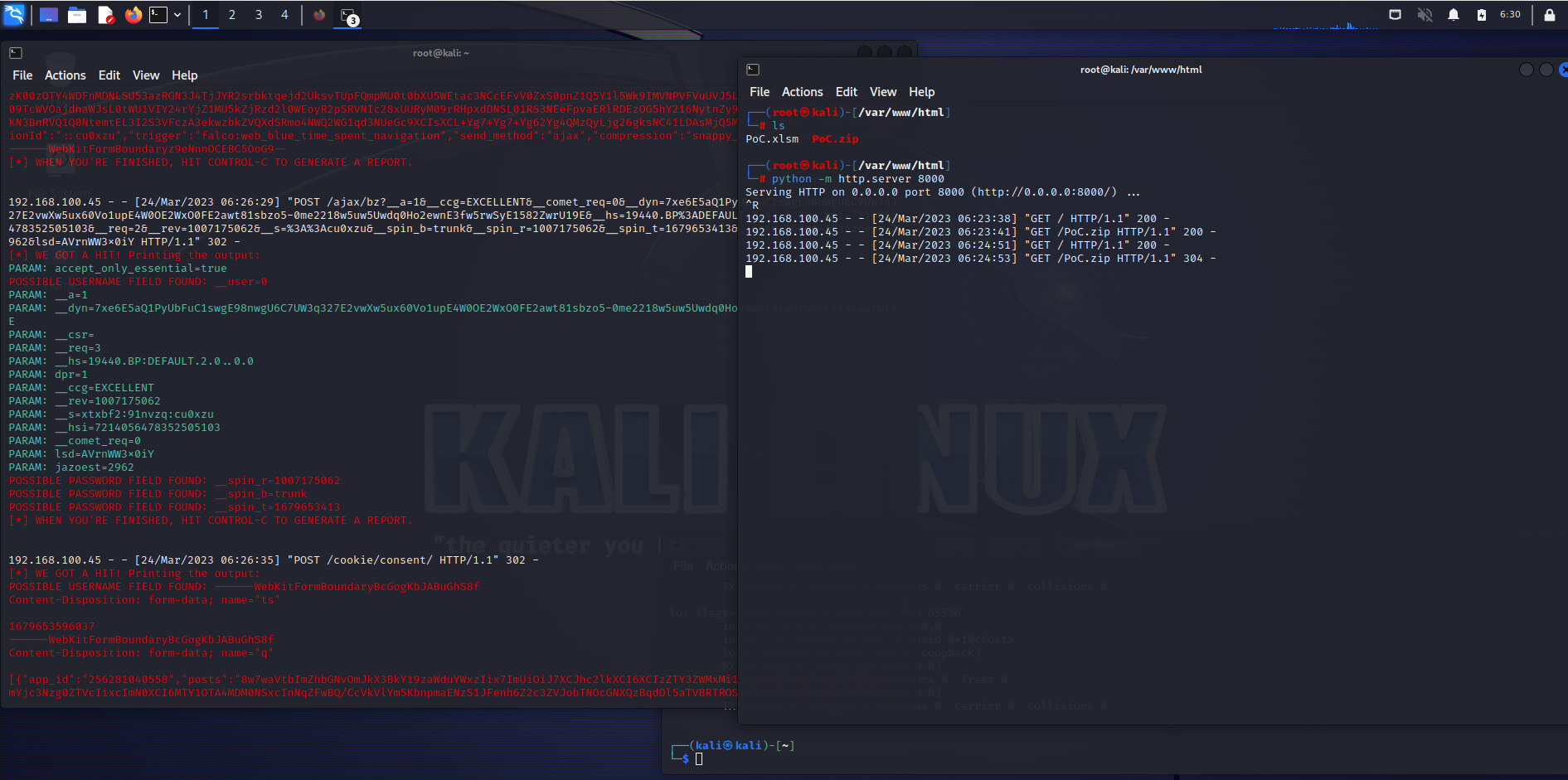Launch the file manager from the panel

77,15
